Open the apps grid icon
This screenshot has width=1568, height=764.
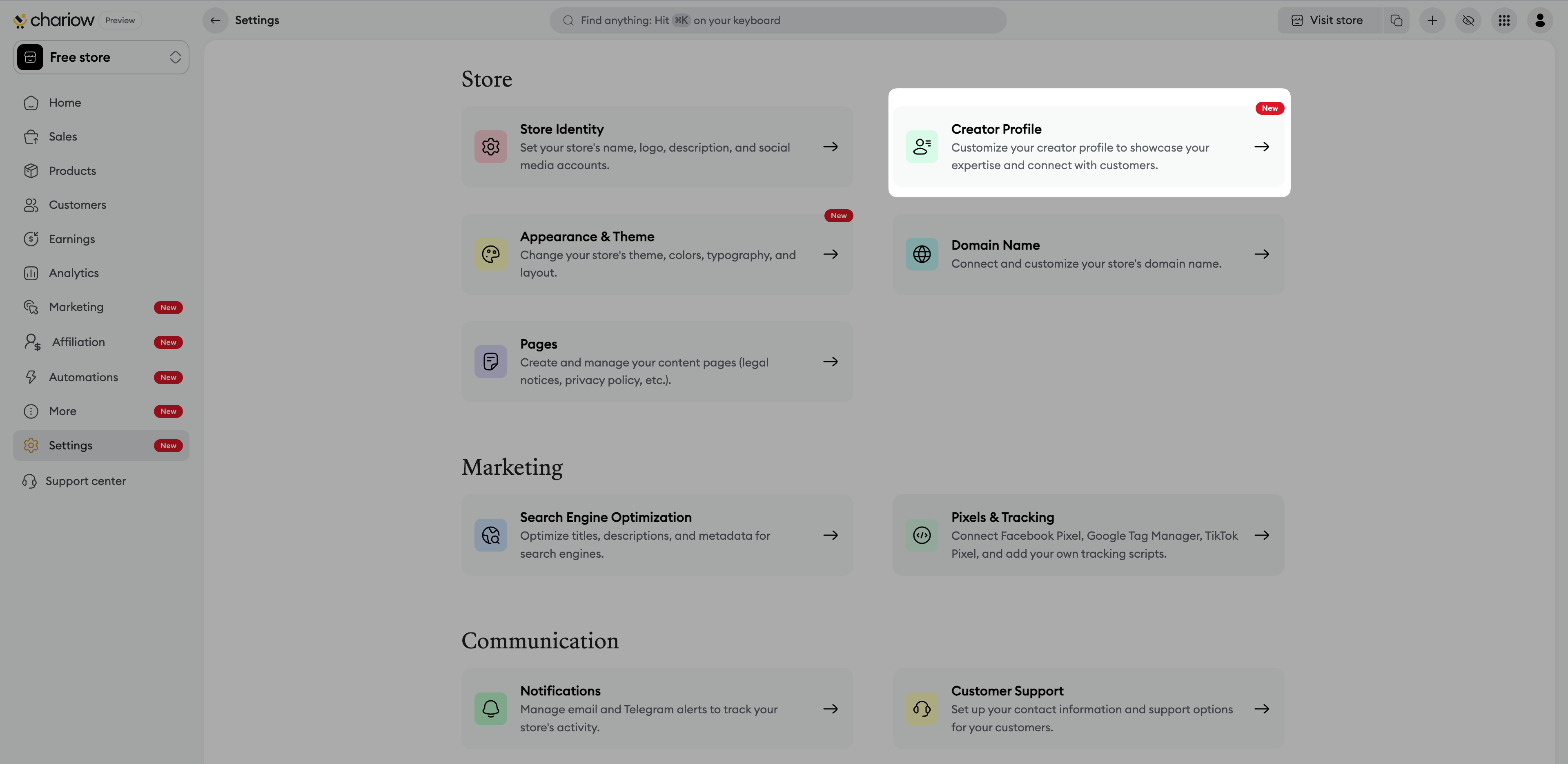point(1504,20)
